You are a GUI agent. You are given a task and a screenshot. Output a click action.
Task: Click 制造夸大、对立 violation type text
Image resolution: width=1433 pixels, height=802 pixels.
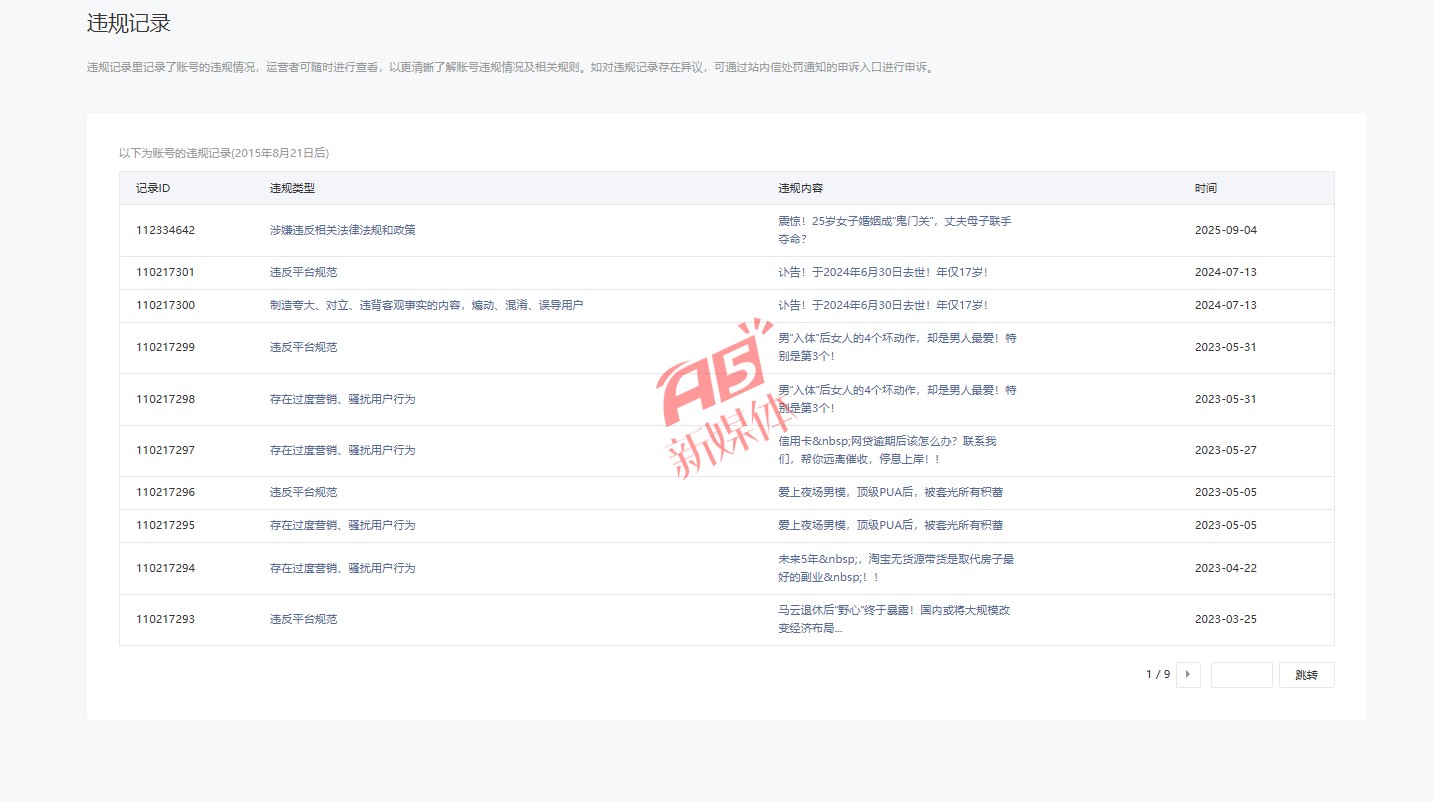click(426, 305)
